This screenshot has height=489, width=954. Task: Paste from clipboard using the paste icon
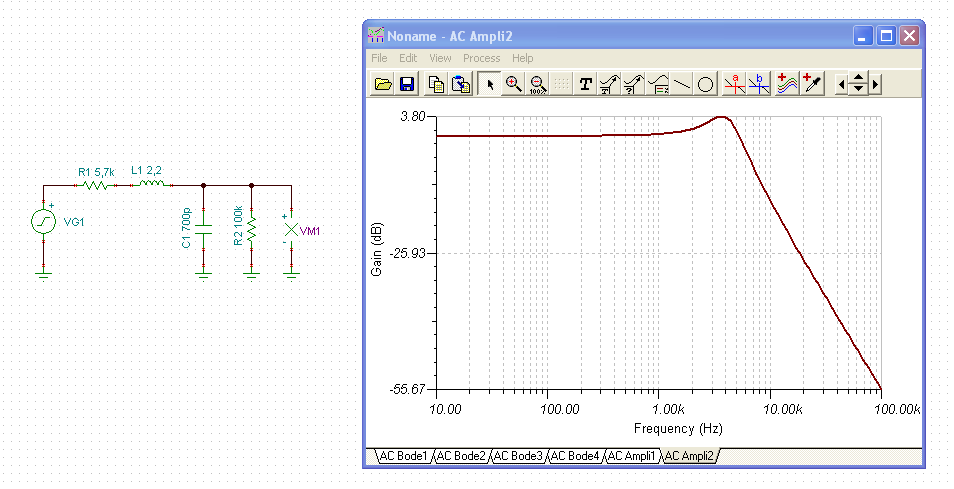point(461,84)
